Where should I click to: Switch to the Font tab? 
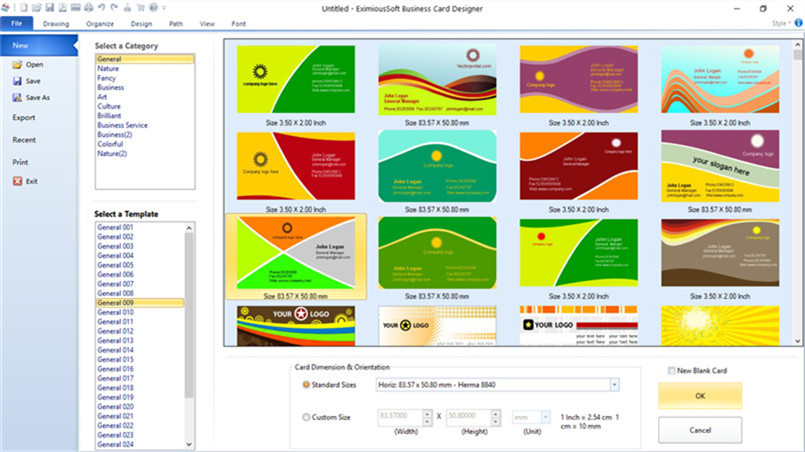[x=239, y=24]
